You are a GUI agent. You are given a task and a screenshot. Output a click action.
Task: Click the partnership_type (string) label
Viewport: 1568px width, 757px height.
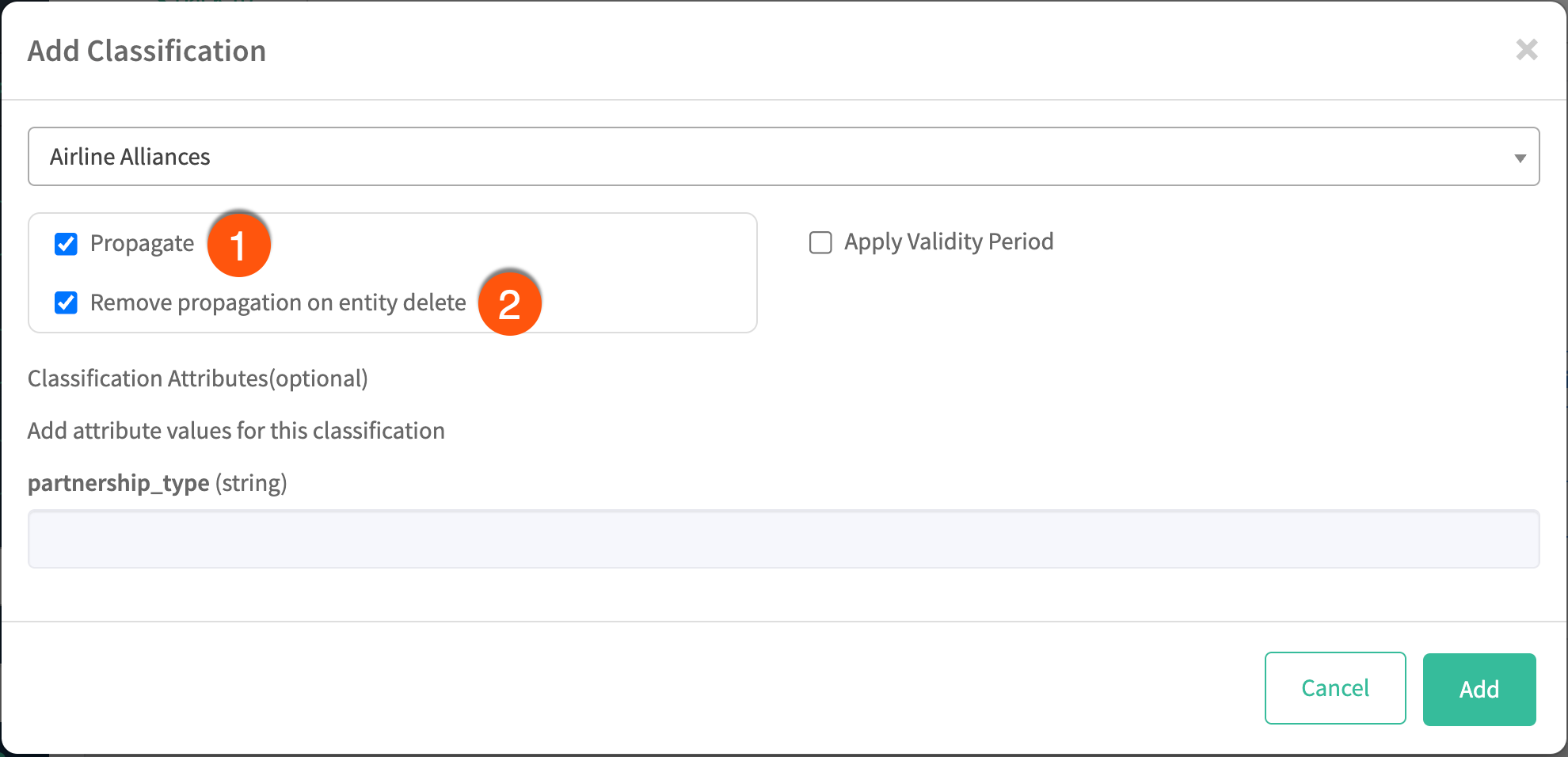(157, 483)
